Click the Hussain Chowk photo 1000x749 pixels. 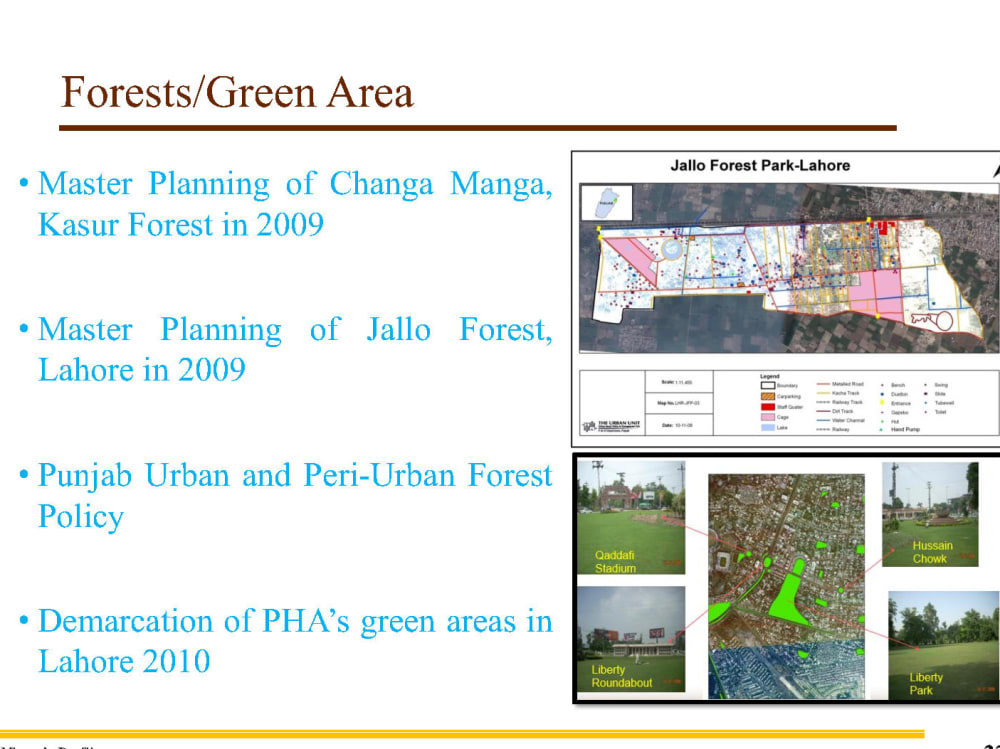(x=930, y=514)
